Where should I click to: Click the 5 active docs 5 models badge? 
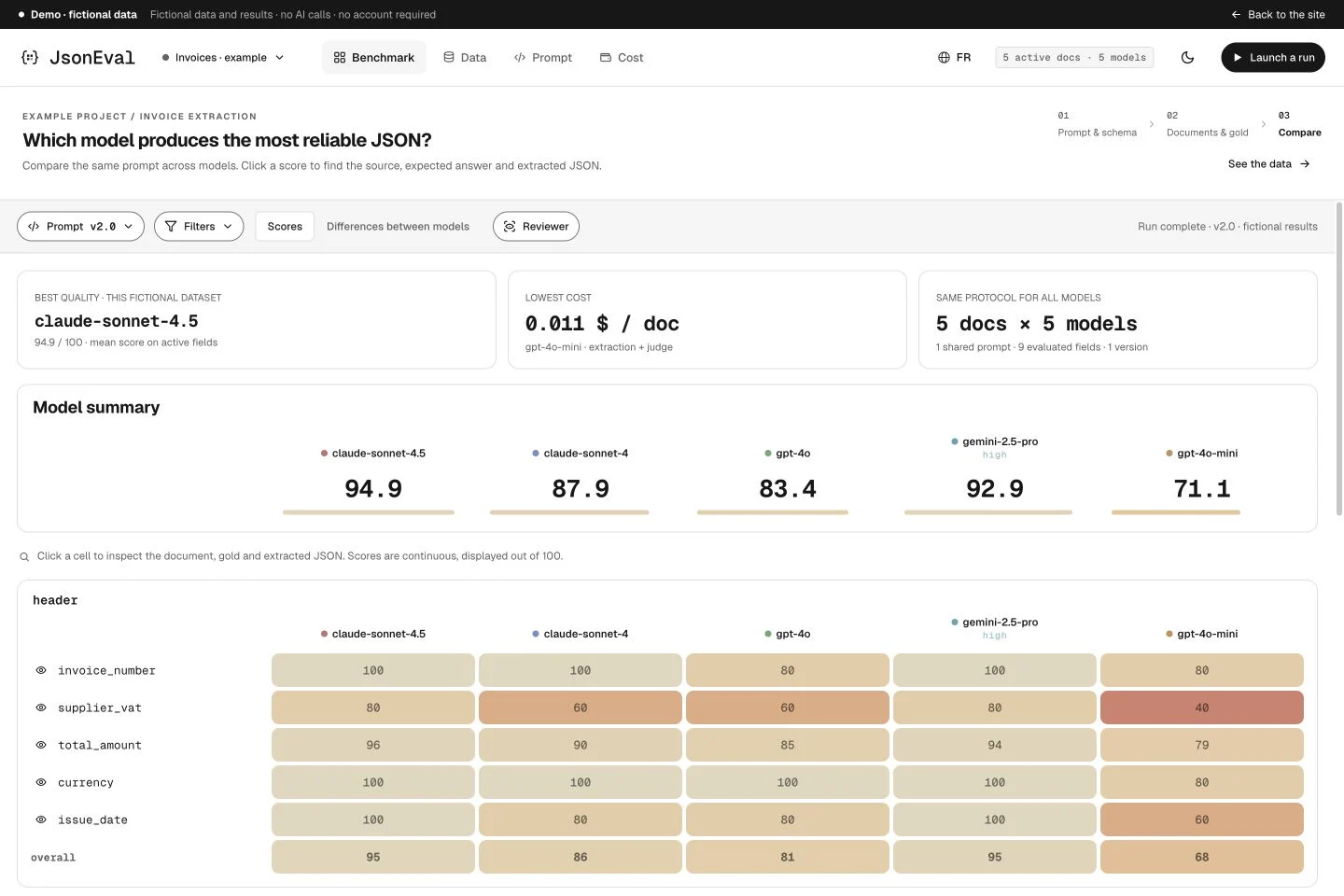point(1074,58)
